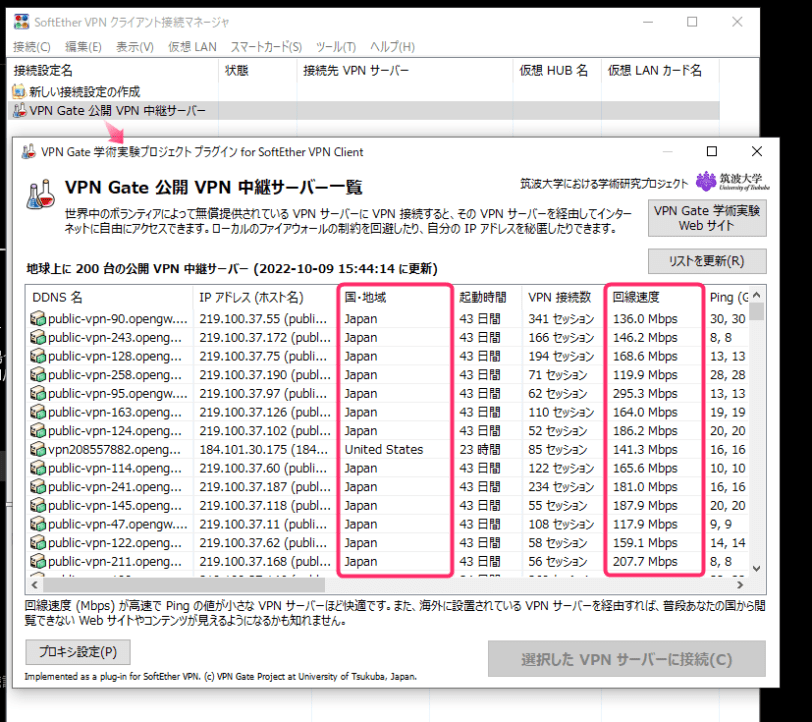Select the 207.7 Mbps speed cell
The image size is (812, 722).
(x=645, y=561)
